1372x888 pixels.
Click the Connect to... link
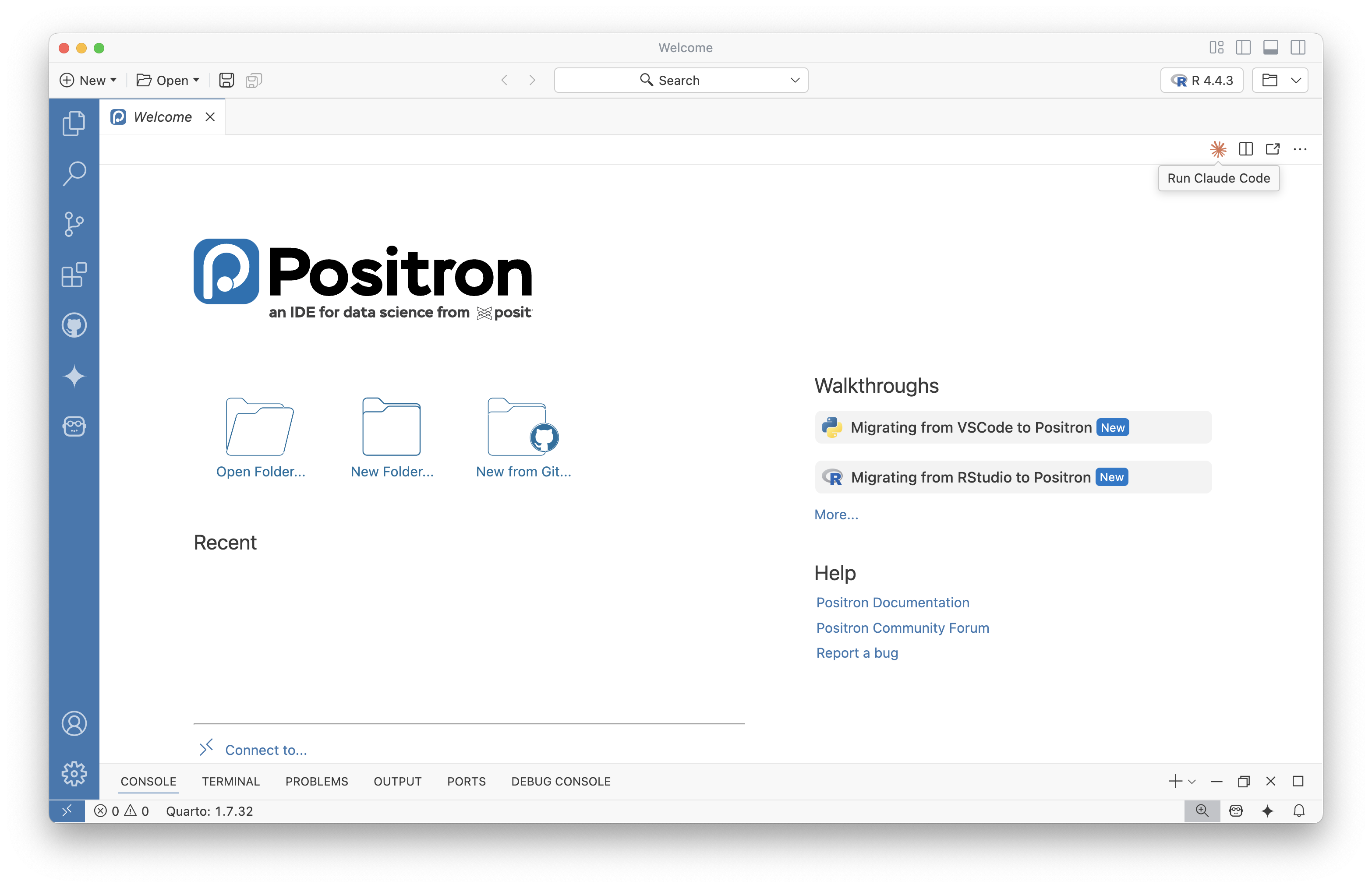point(266,750)
